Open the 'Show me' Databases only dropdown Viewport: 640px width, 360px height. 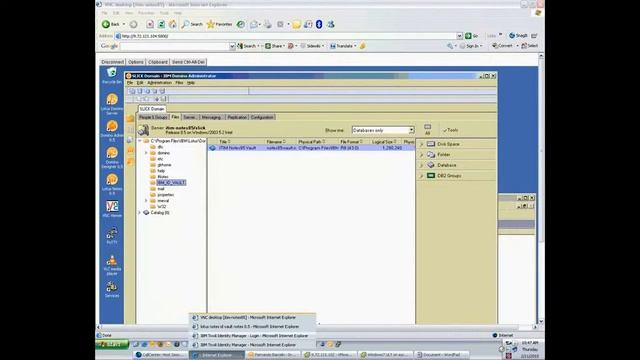click(x=383, y=130)
